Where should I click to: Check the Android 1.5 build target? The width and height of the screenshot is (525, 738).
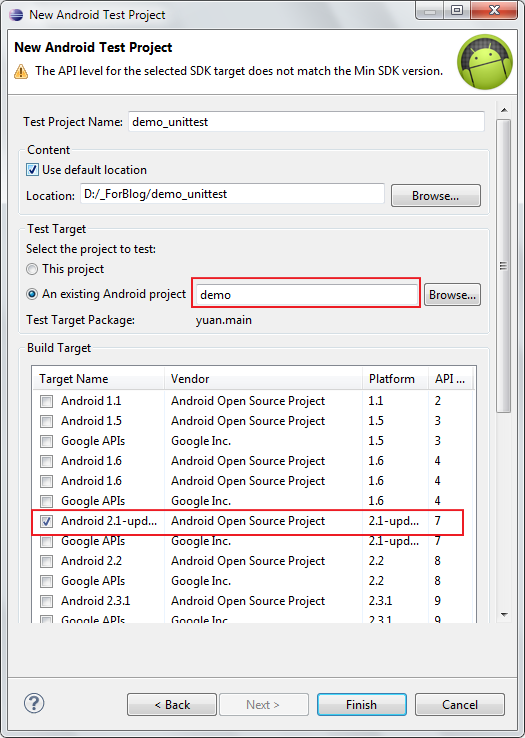(46, 421)
